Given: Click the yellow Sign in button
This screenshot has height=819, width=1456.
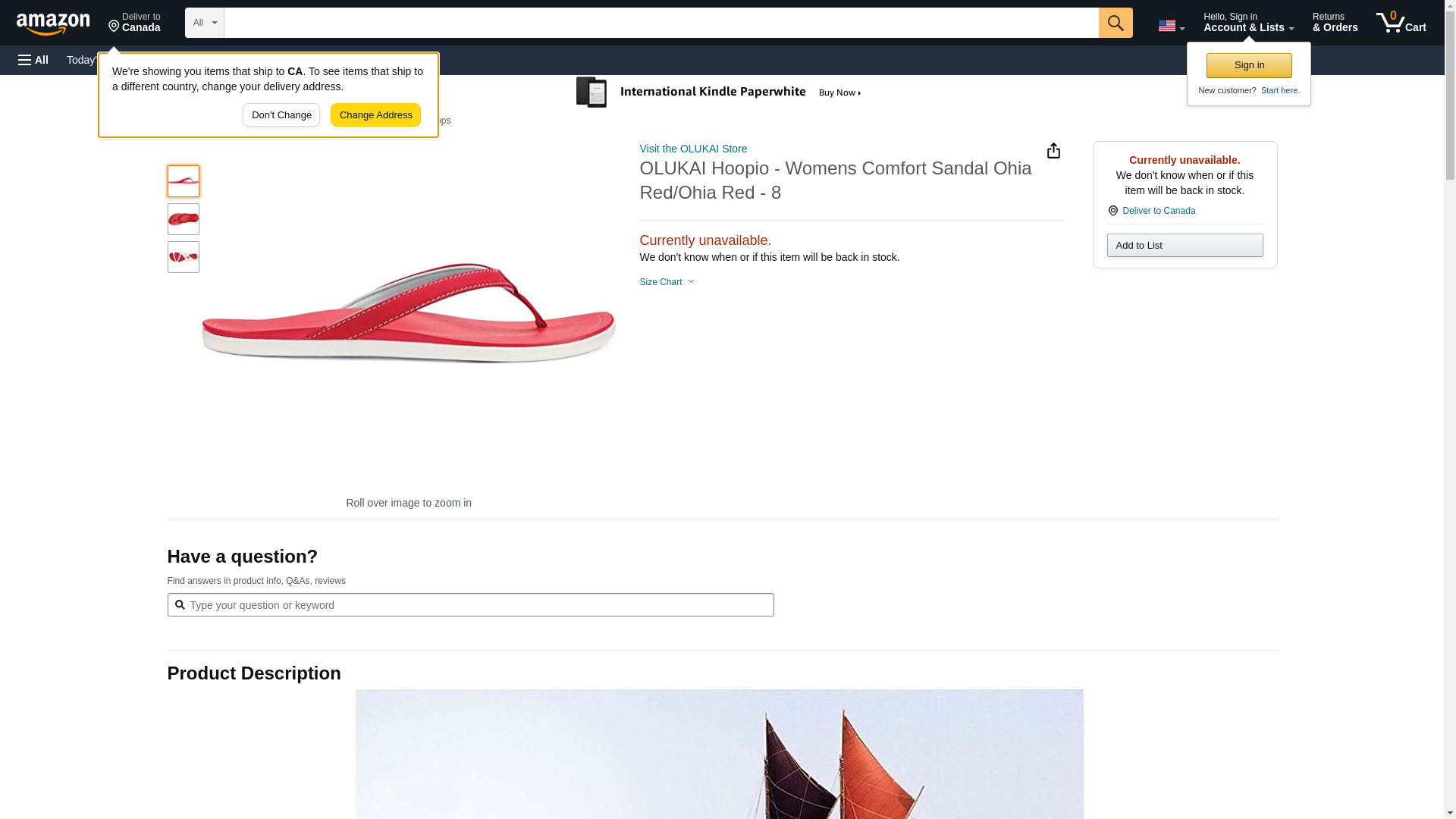Looking at the screenshot, I should click(x=1248, y=65).
